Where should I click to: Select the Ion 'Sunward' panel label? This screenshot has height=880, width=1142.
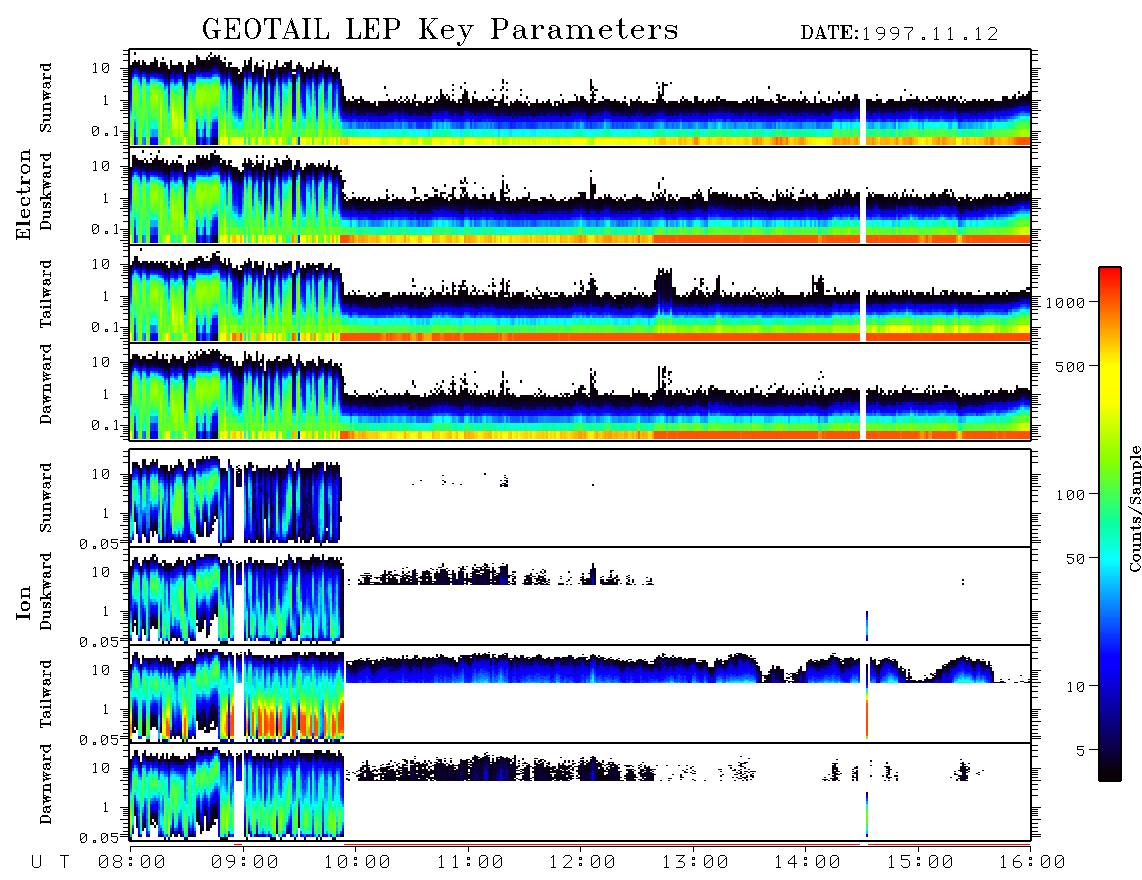tap(46, 497)
